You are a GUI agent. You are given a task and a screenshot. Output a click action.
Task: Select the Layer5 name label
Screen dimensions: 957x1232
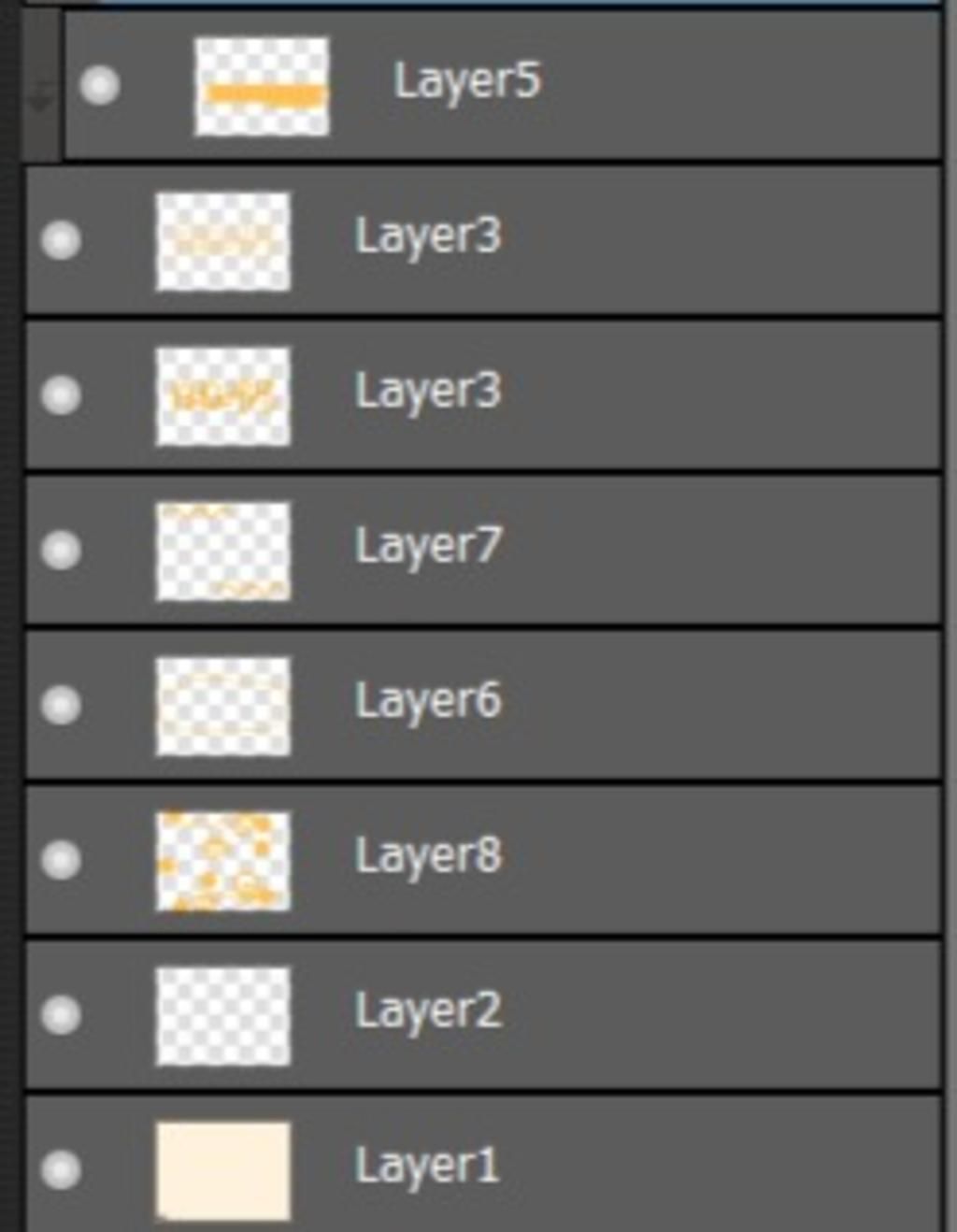click(x=467, y=81)
